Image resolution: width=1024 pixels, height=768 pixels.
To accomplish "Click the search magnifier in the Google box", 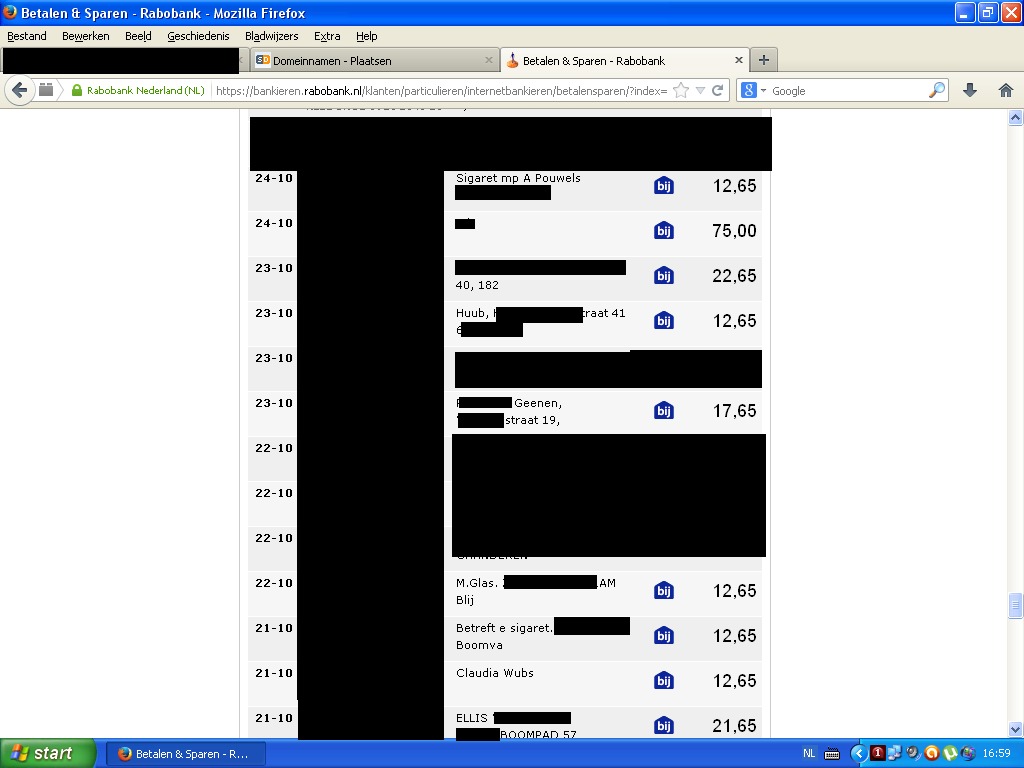I will tap(937, 90).
